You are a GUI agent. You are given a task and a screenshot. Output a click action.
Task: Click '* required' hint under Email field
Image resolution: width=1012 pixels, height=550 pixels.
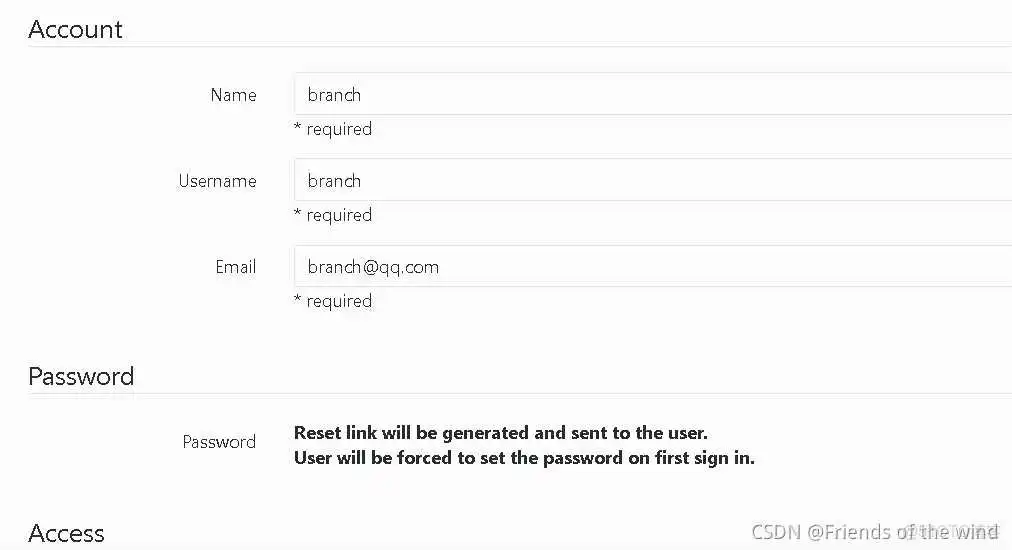click(333, 301)
